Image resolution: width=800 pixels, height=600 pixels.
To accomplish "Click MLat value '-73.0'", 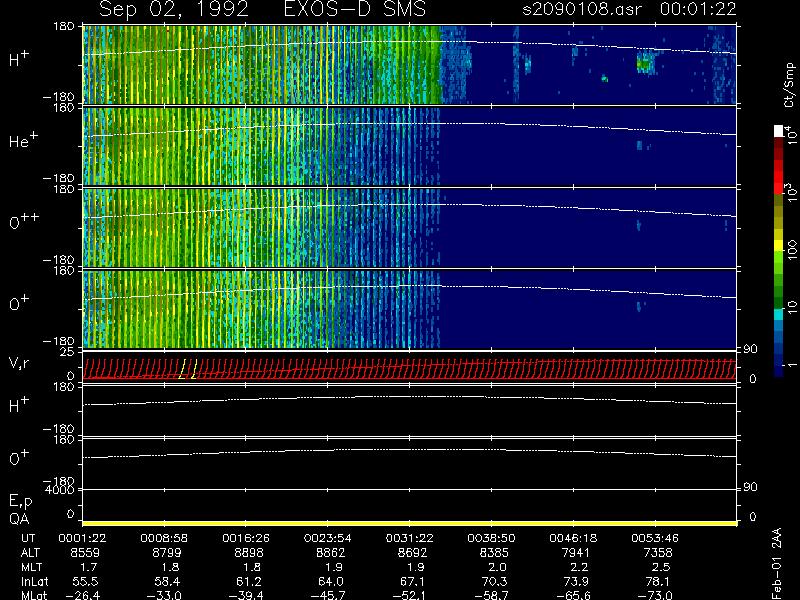I will (655, 595).
